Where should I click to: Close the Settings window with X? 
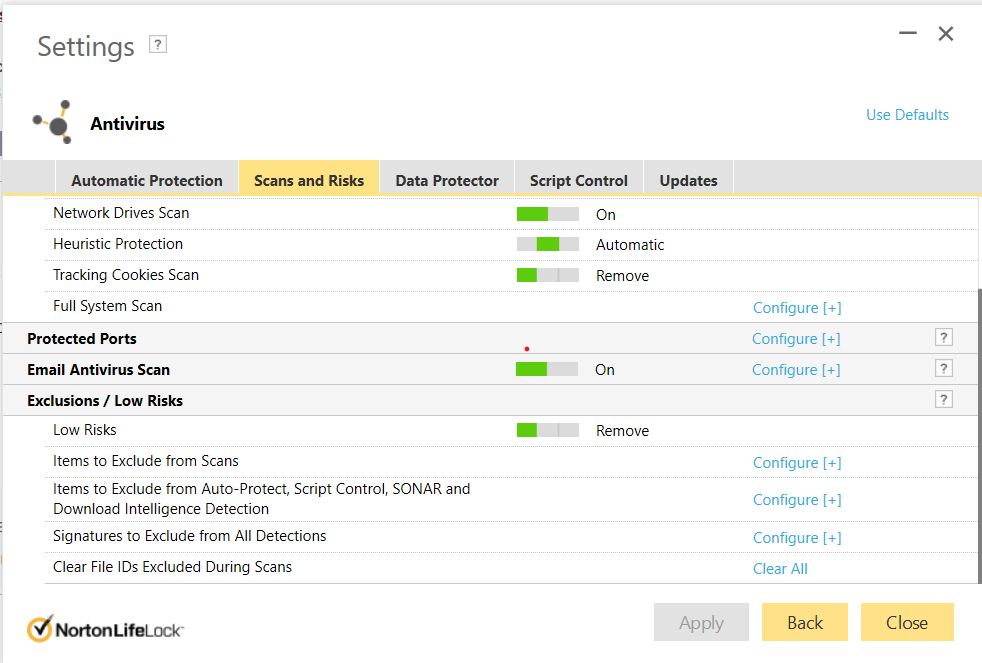click(x=946, y=34)
